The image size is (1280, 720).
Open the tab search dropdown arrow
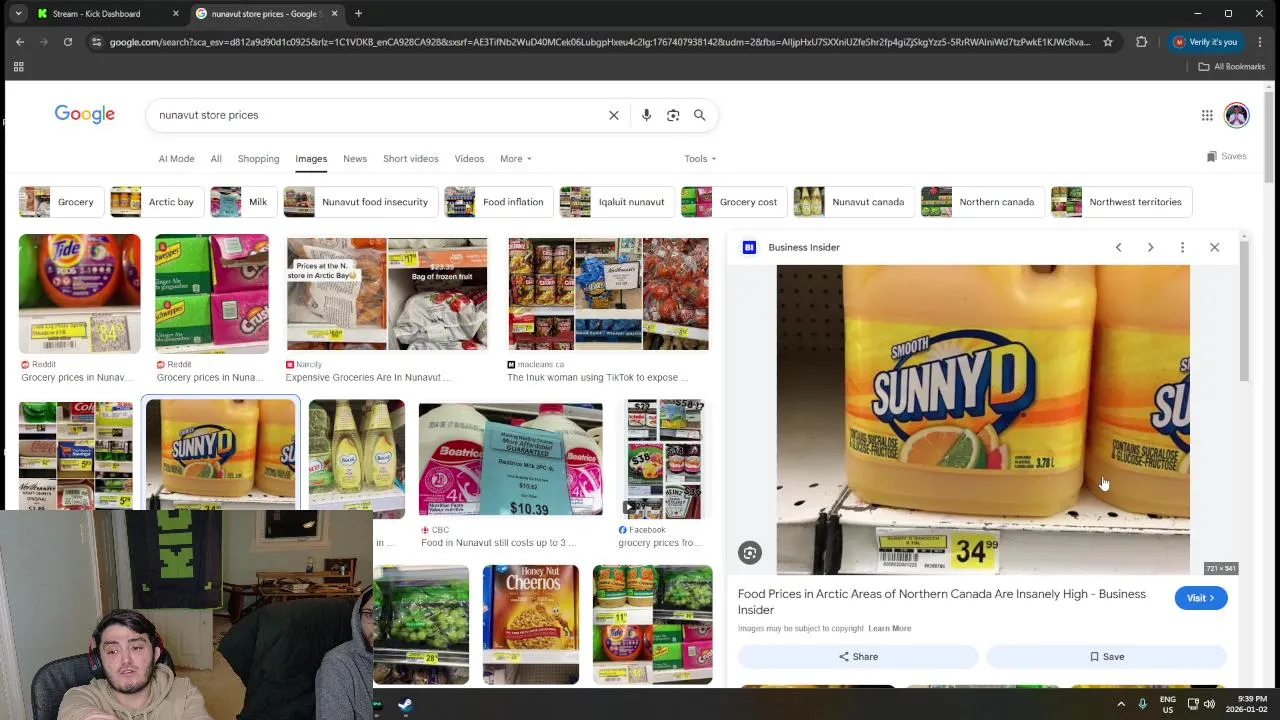(x=18, y=14)
